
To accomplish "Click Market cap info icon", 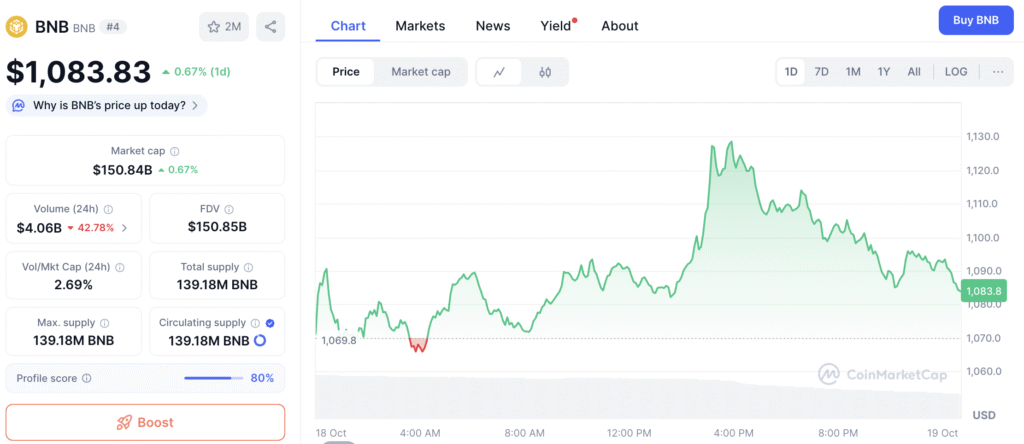I will 175,151.
